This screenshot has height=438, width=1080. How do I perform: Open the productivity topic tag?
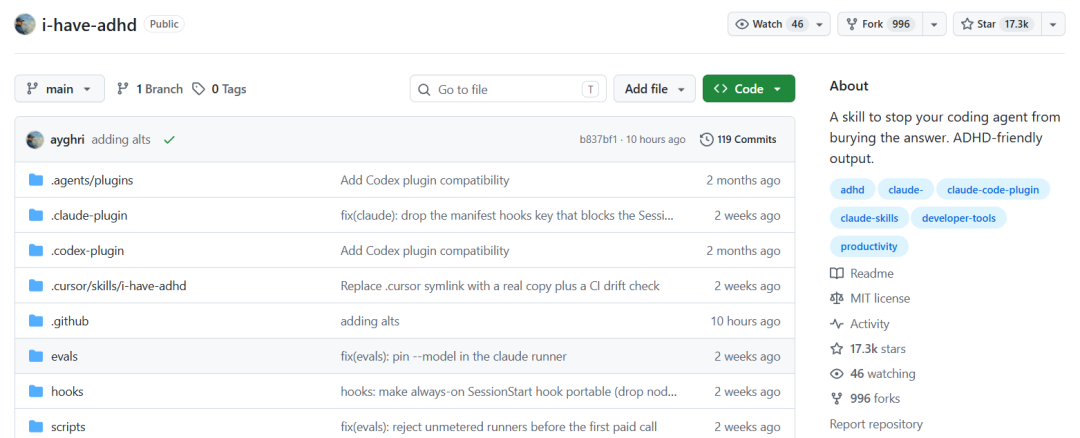(x=869, y=246)
